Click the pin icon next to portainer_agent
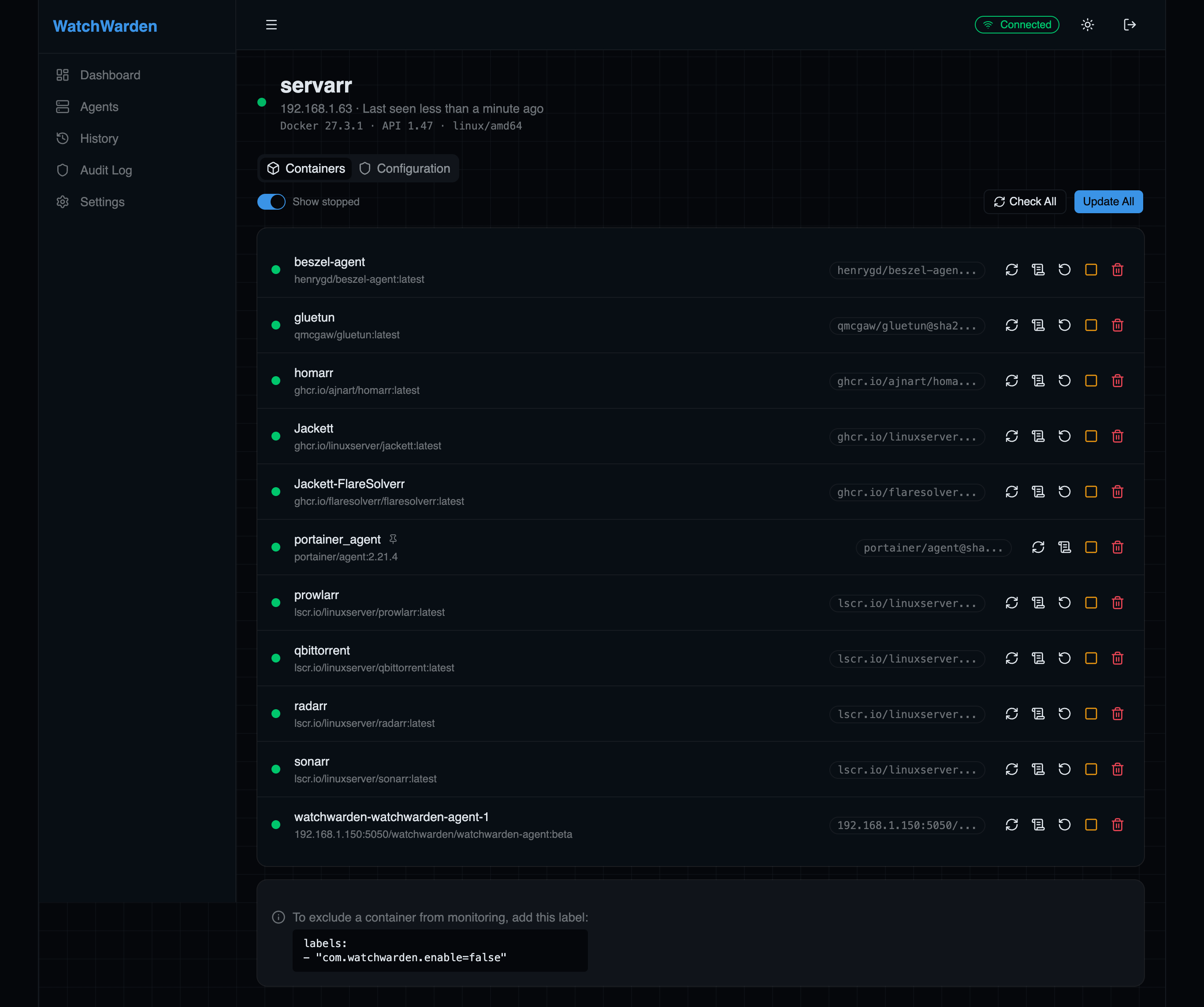The width and height of the screenshot is (1204, 1007). 393,539
